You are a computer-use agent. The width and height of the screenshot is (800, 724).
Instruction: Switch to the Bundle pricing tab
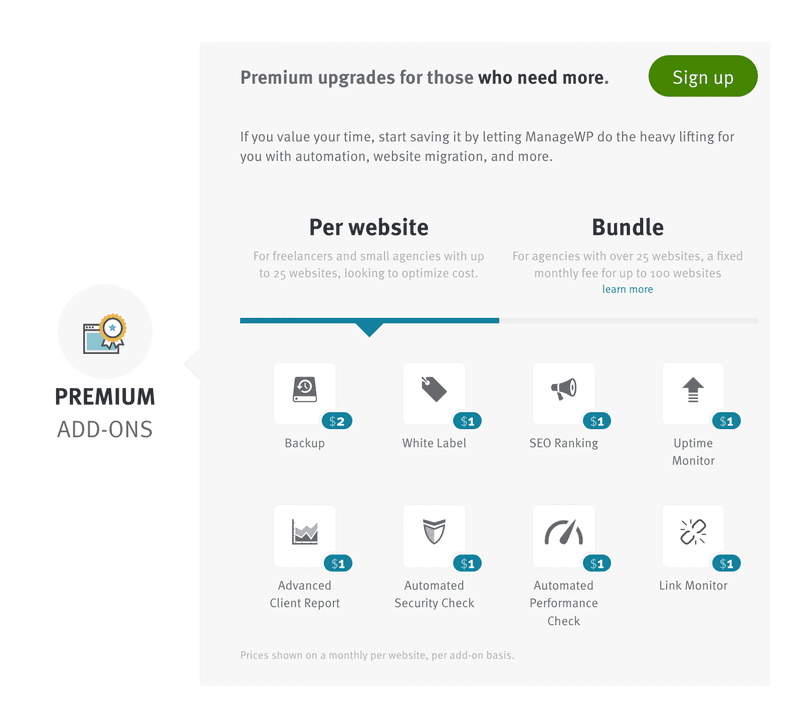click(x=628, y=228)
